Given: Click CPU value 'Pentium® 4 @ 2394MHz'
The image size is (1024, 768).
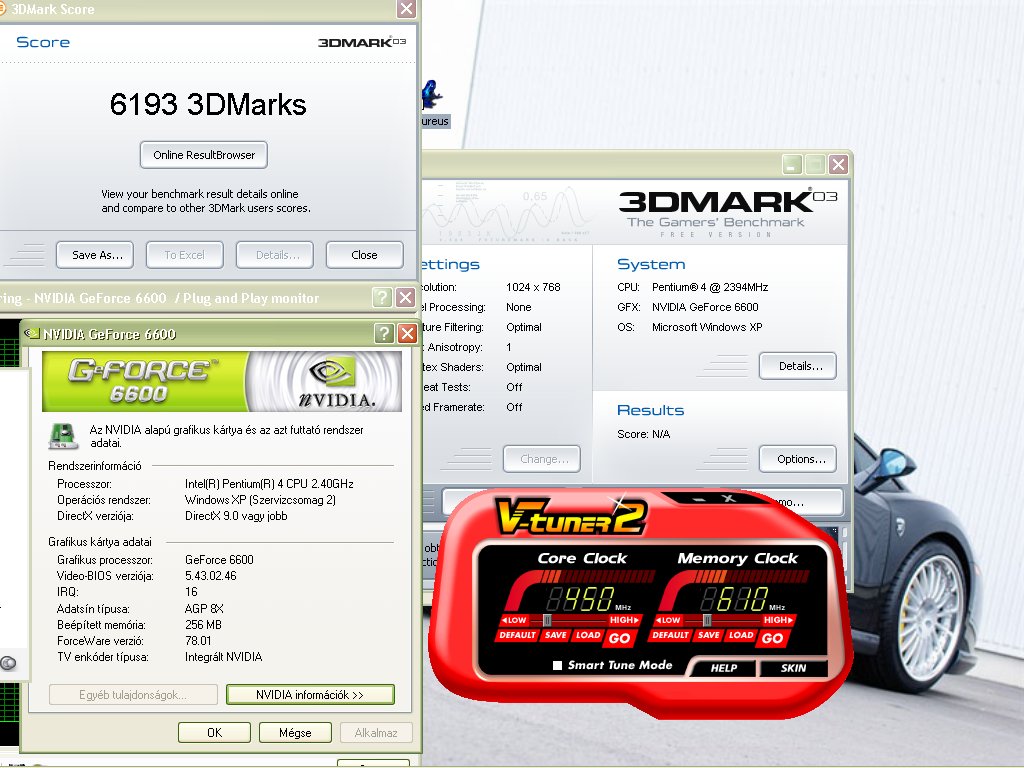Looking at the screenshot, I should (x=710, y=287).
